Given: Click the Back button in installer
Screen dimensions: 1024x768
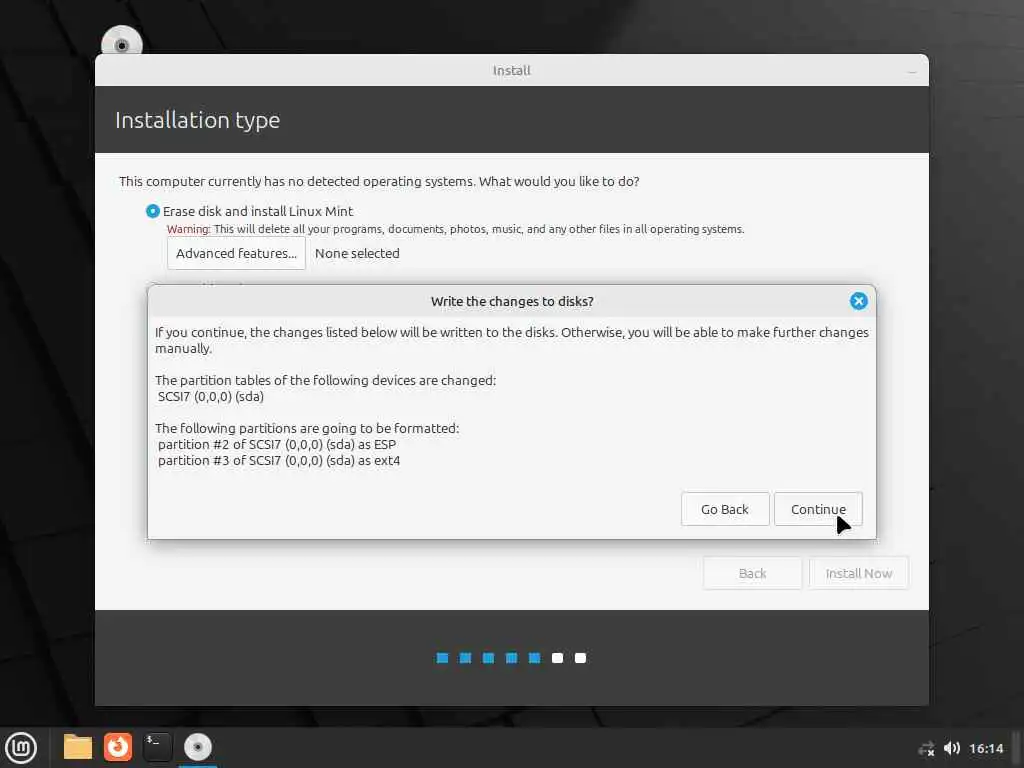Looking at the screenshot, I should click(752, 573).
